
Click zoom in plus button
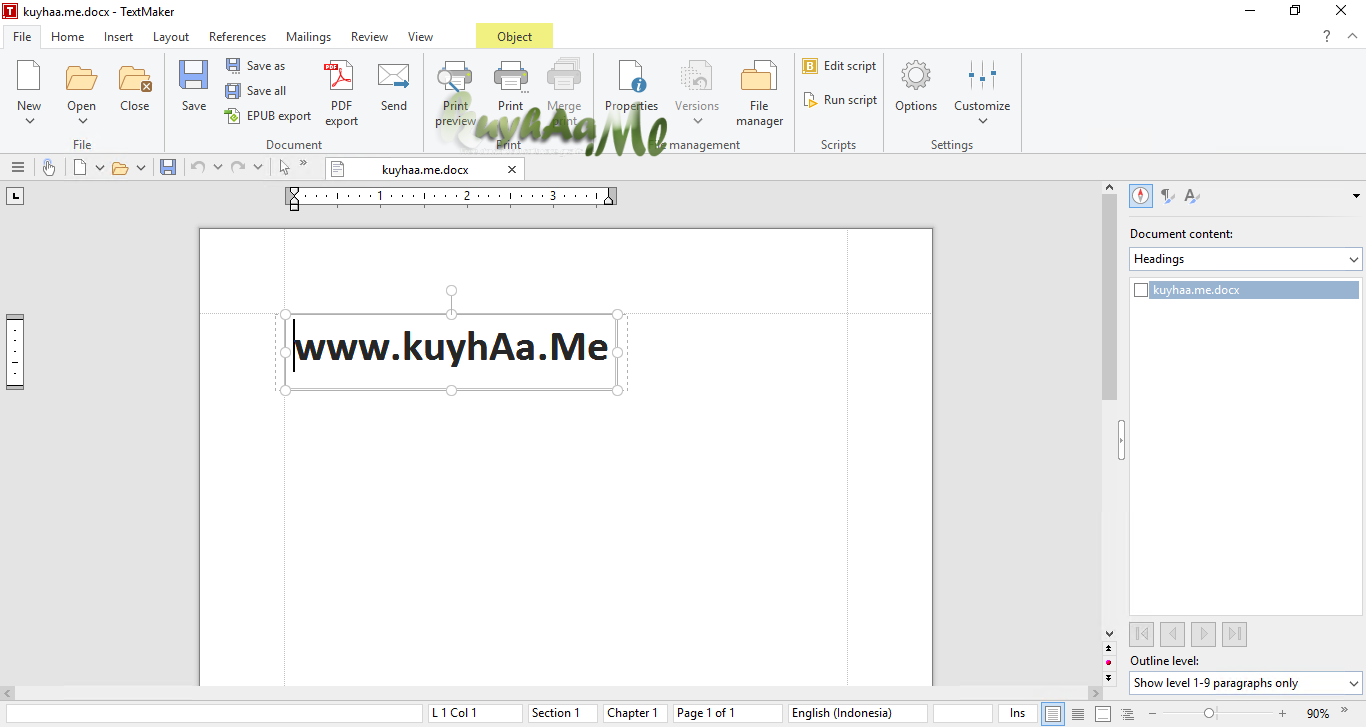coord(1282,713)
